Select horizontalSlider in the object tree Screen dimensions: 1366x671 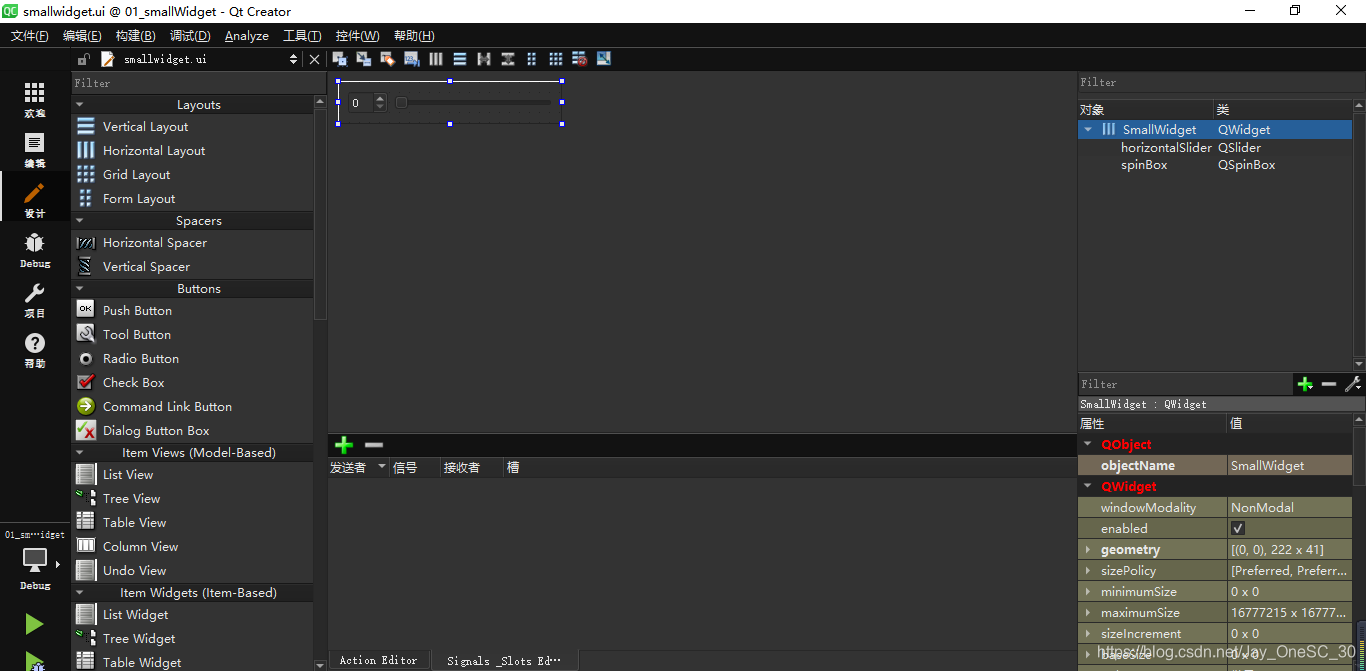(x=1166, y=147)
